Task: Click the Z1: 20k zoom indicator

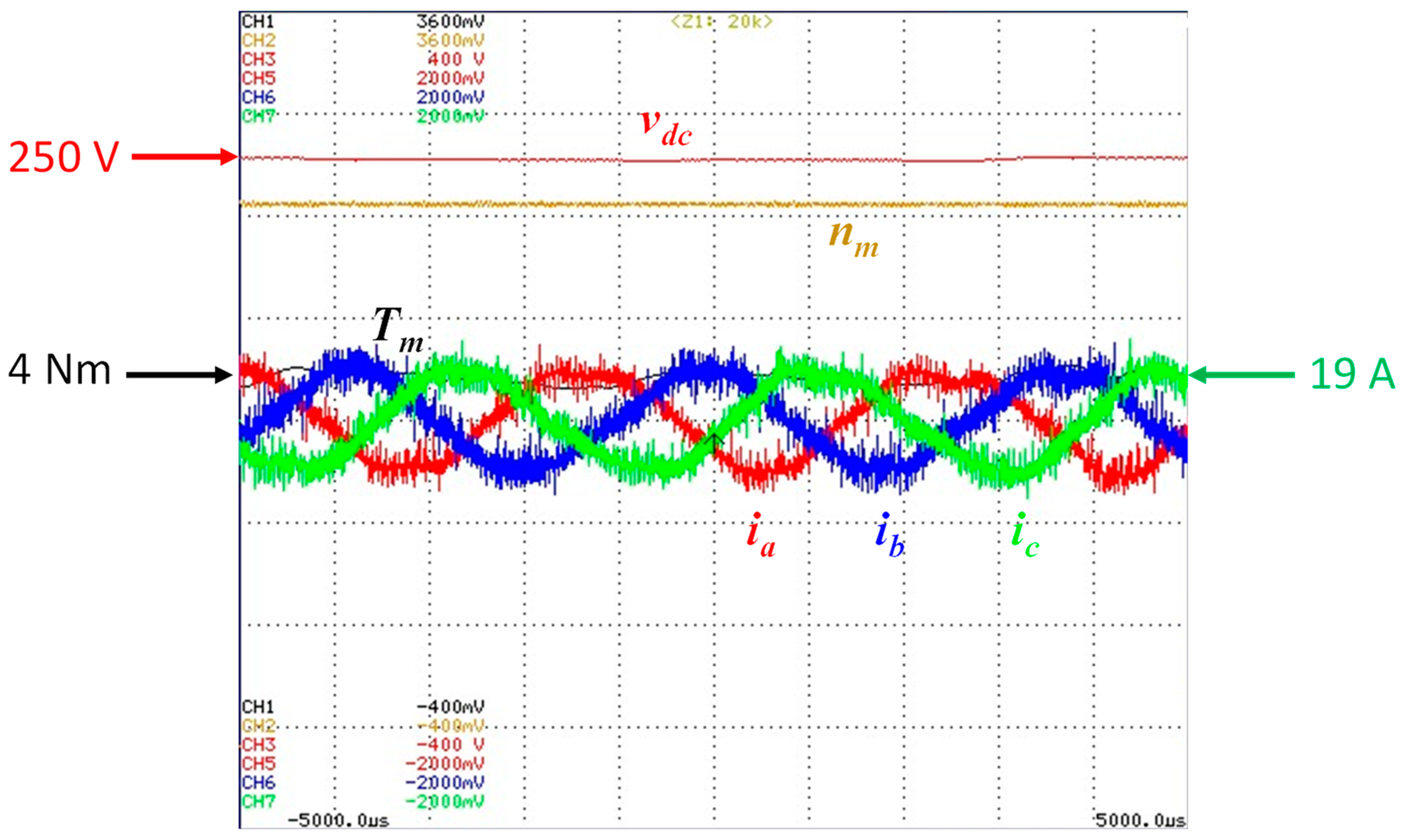Action: point(722,22)
